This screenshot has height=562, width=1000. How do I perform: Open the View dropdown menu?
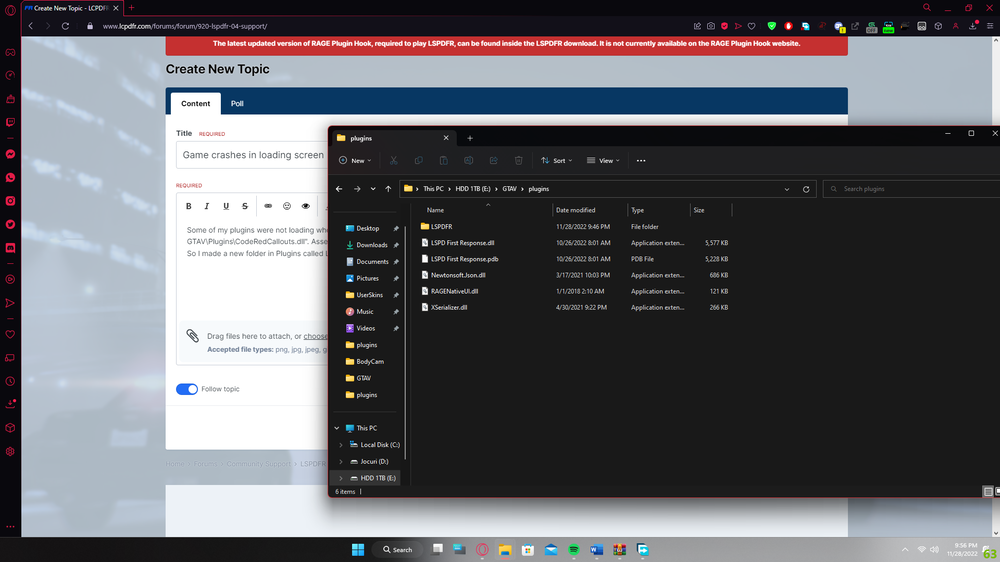pos(603,160)
